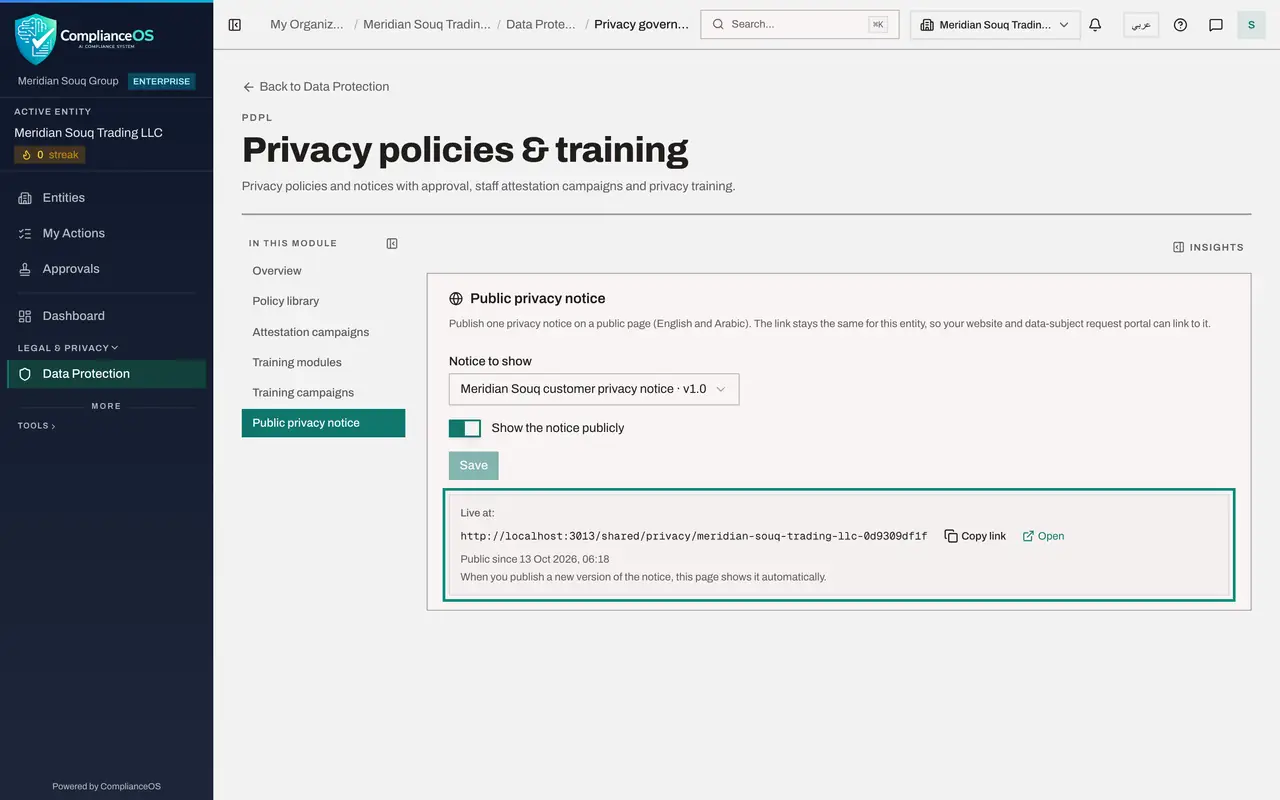The width and height of the screenshot is (1280, 800).
Task: Open notifications bell icon
Action: (x=1095, y=25)
